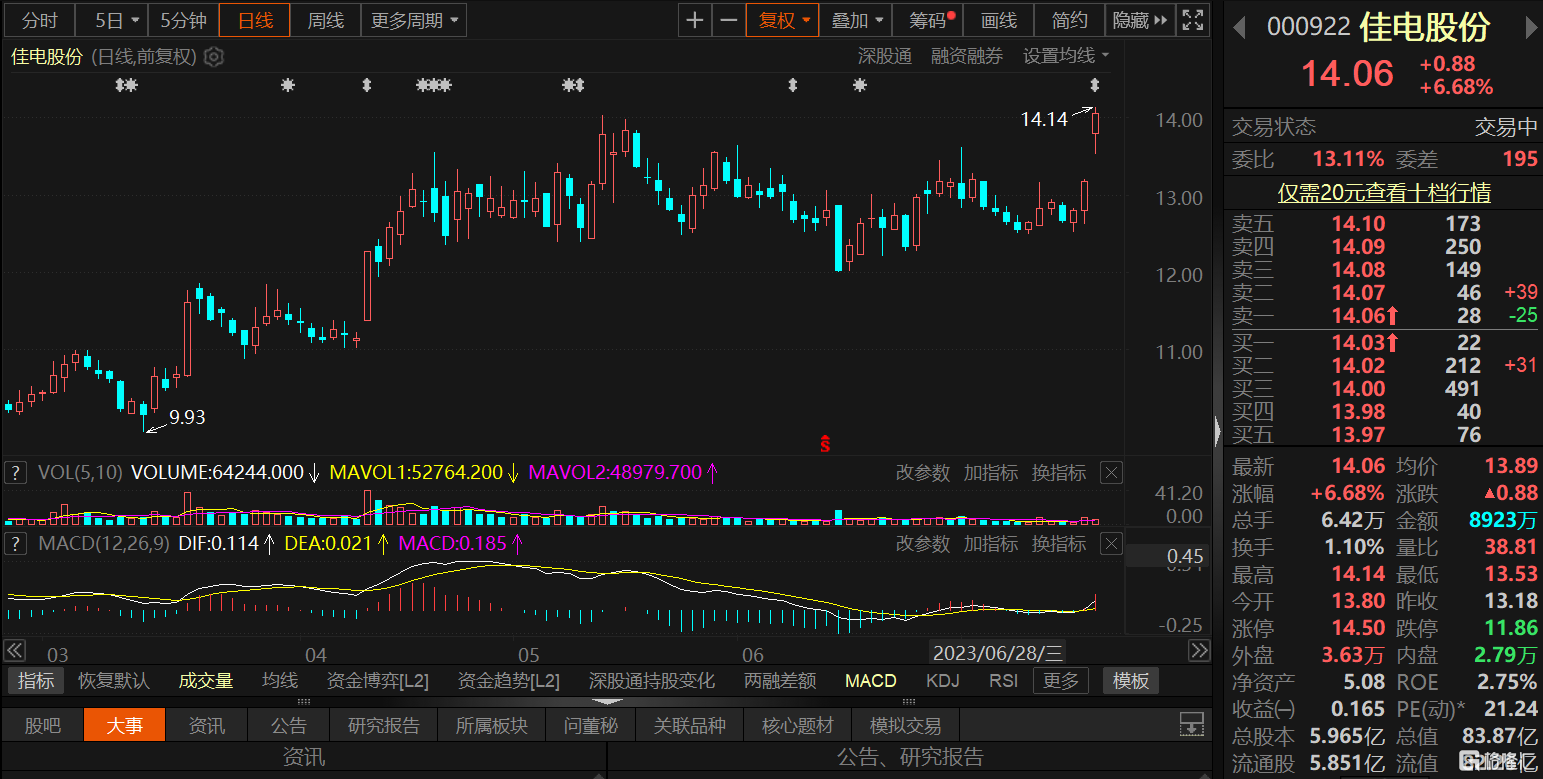Open the 研究报告 tab
1543x779 pixels.
tap(383, 725)
